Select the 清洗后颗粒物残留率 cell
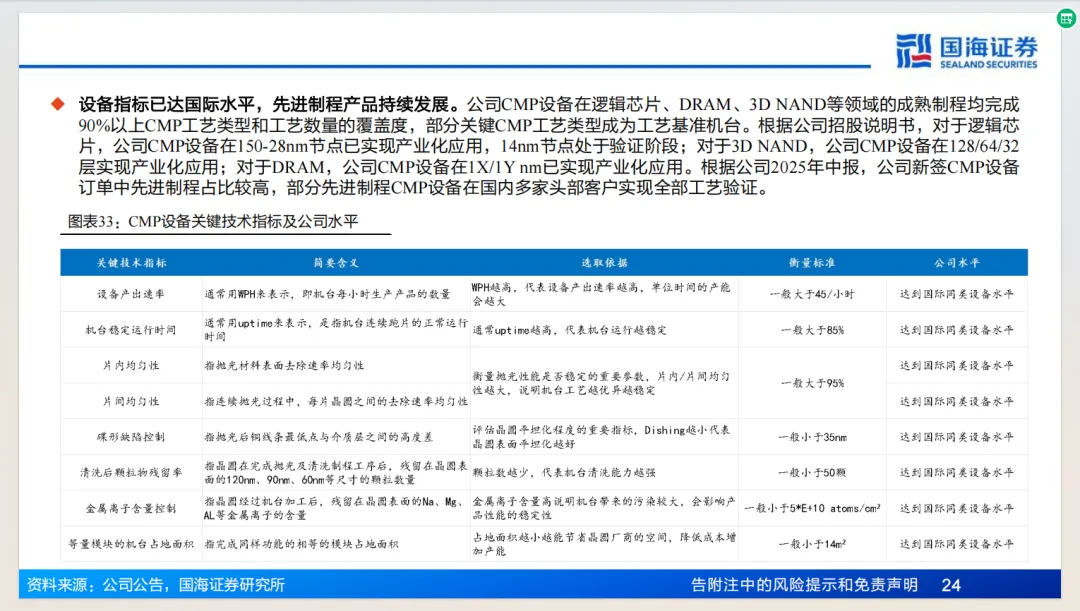Screen dimensions: 1080x611 131,473
